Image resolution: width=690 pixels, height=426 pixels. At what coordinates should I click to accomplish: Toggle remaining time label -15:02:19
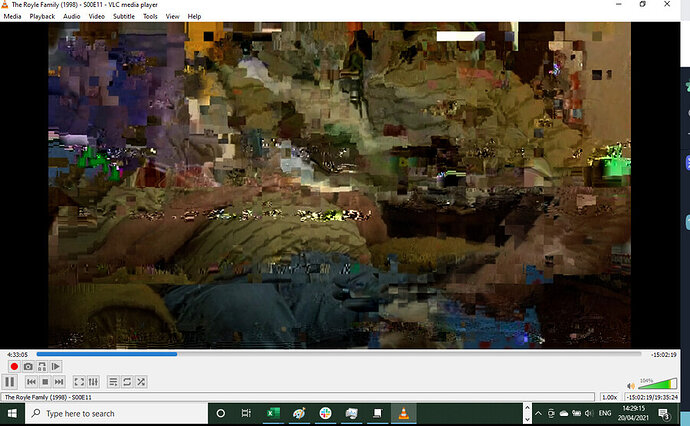click(664, 354)
